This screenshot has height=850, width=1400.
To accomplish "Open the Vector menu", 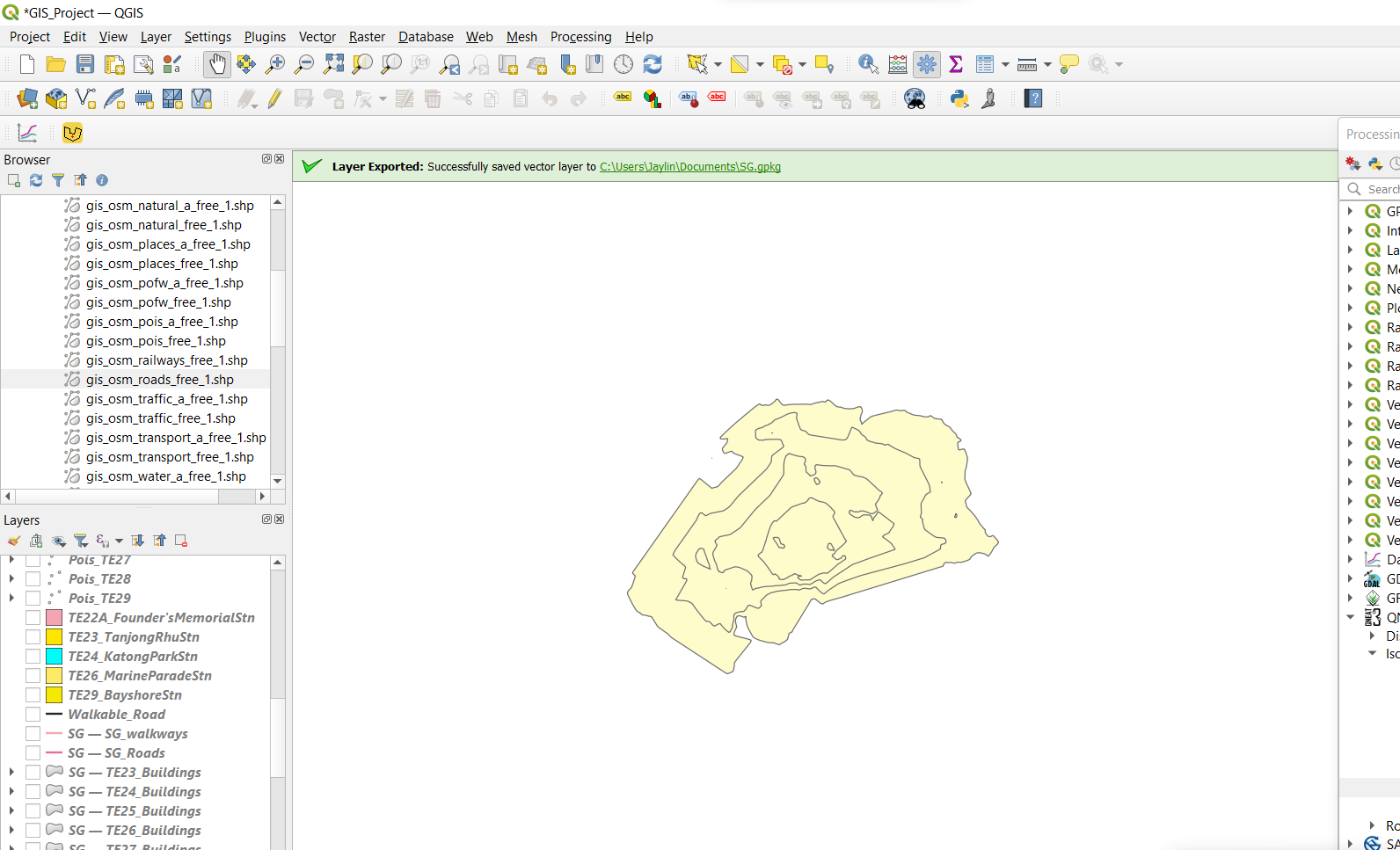I will [x=317, y=37].
